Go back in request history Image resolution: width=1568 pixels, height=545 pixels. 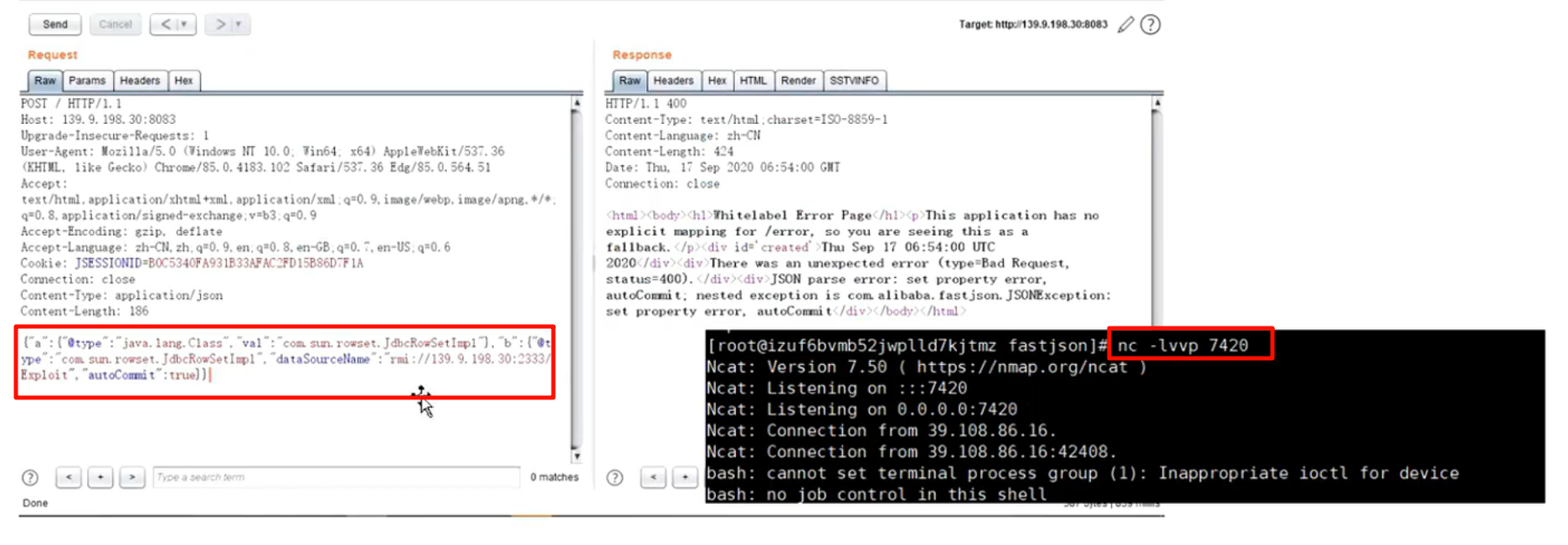tap(165, 24)
